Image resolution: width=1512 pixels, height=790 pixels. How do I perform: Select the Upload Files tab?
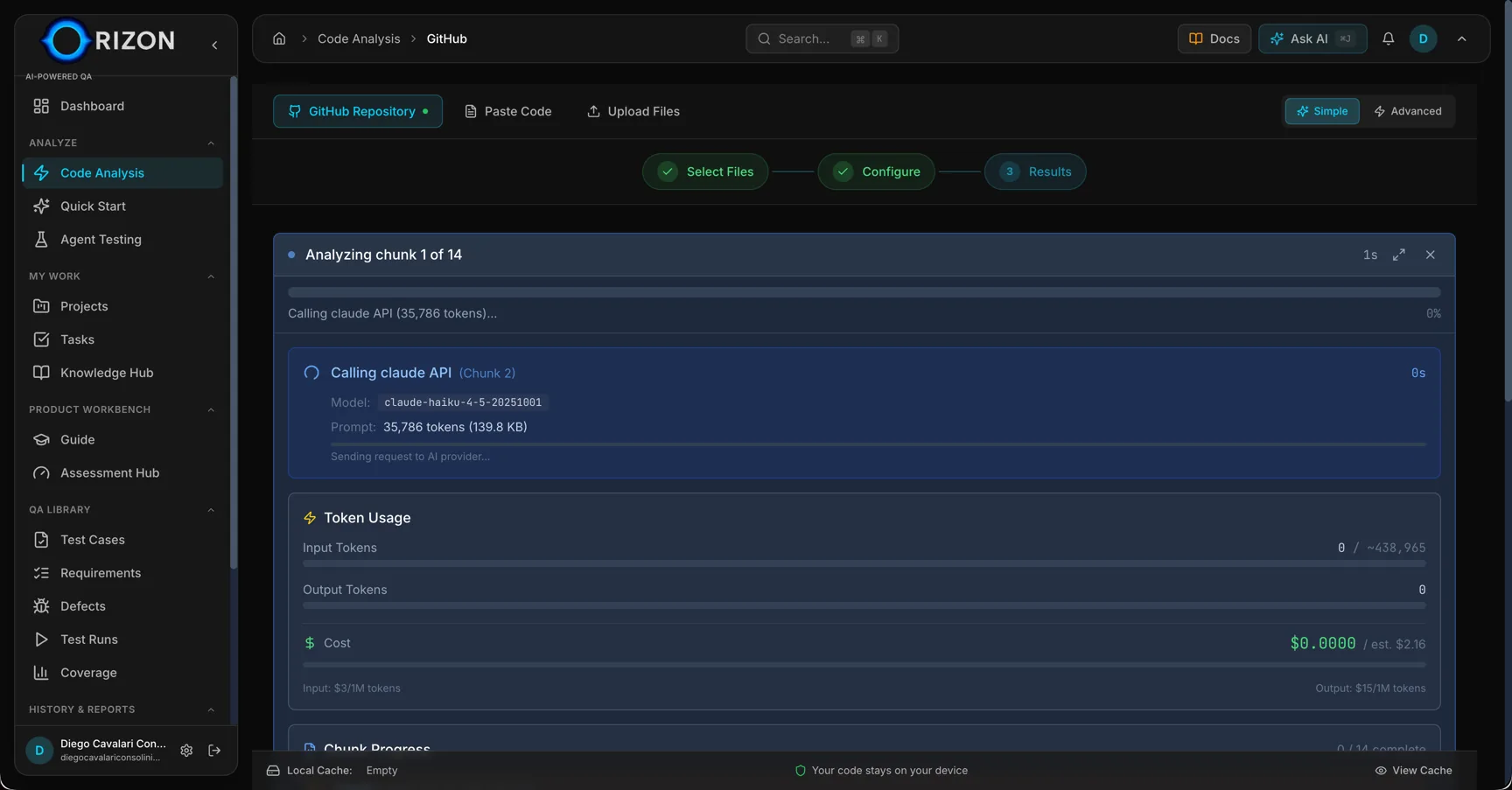point(633,111)
